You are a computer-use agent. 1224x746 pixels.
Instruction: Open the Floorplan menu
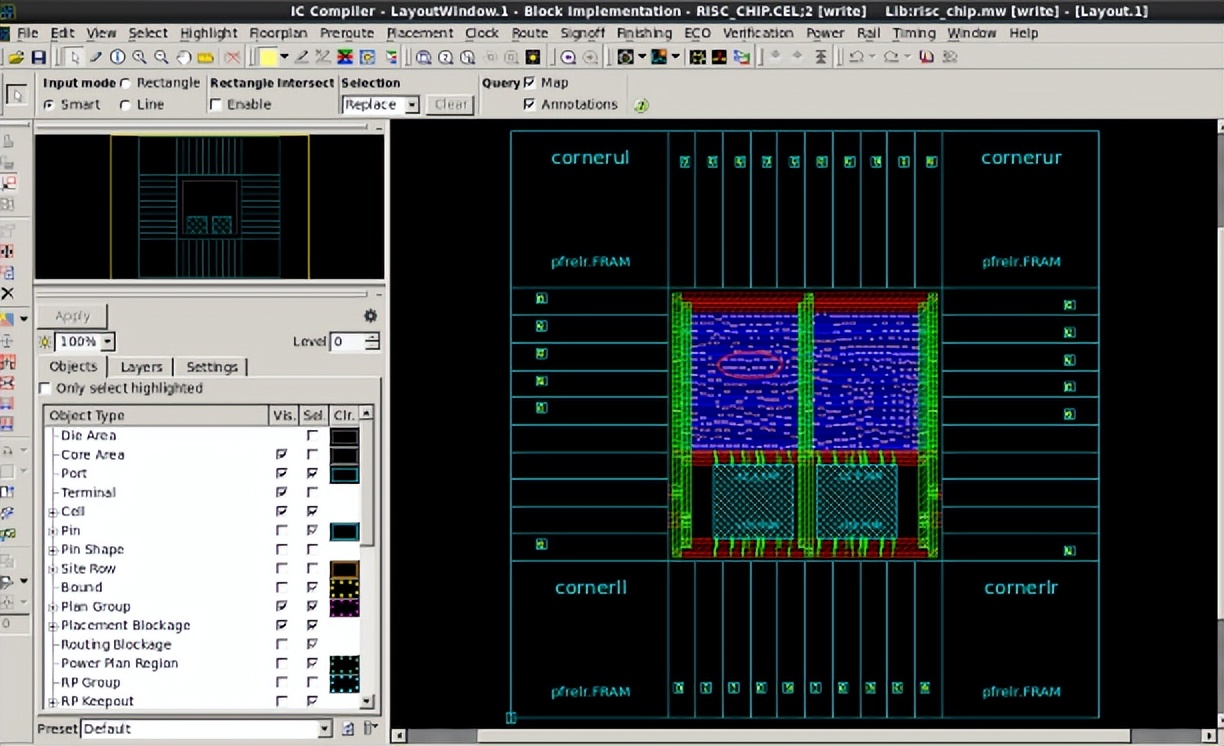tap(278, 33)
